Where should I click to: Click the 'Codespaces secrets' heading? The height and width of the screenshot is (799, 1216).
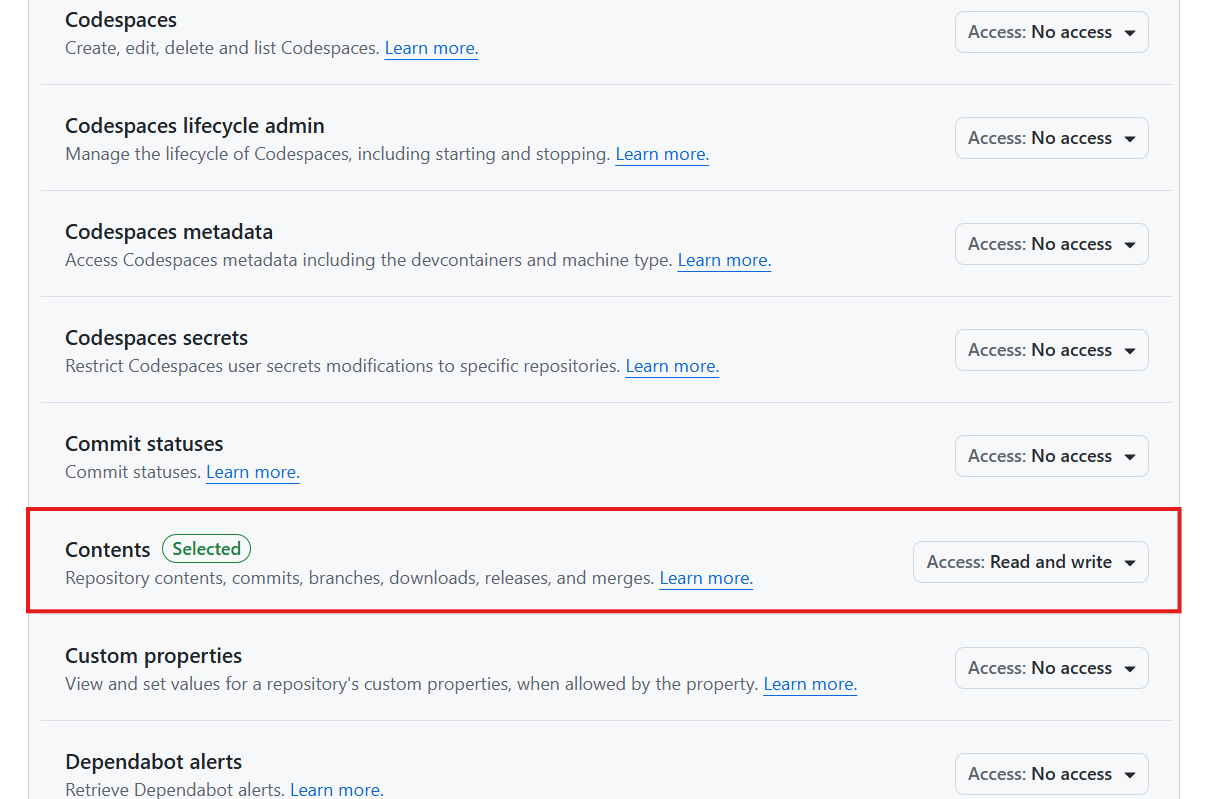(x=157, y=338)
